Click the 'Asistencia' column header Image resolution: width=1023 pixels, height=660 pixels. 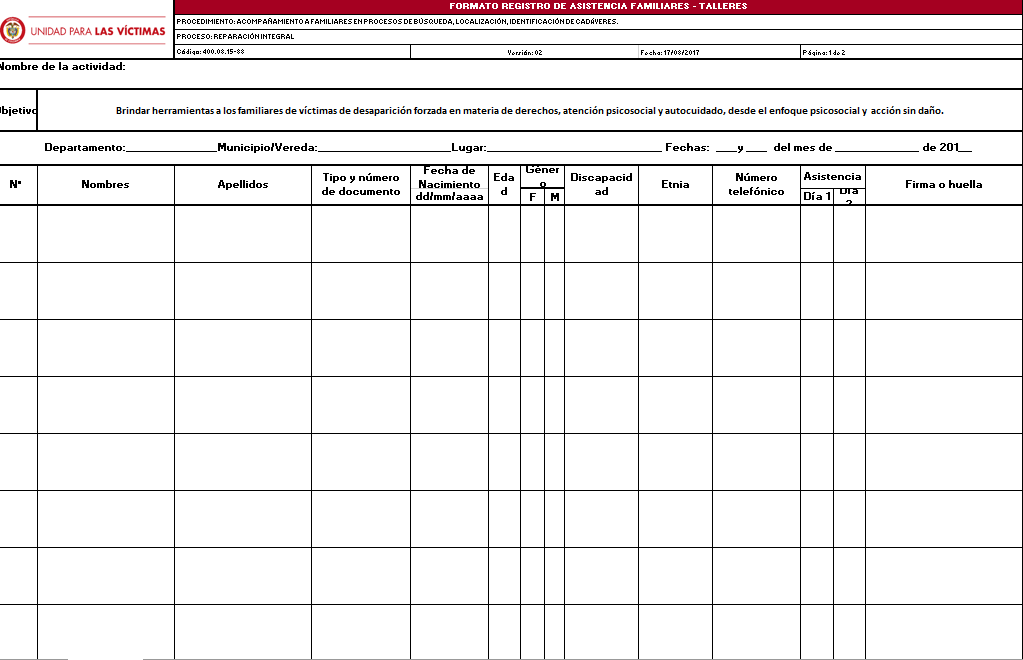[832, 177]
